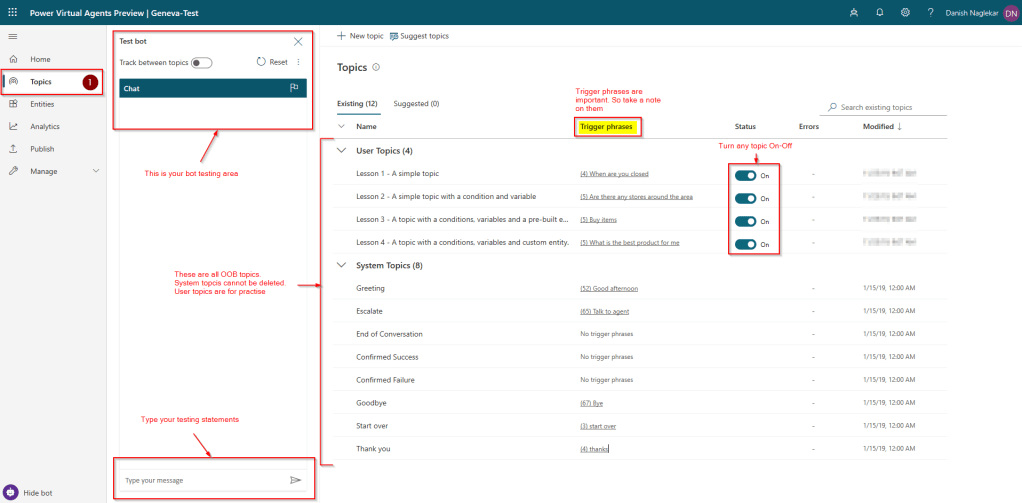Click the notifications bell icon
Screen dimensions: 1022x503
pos(879,12)
